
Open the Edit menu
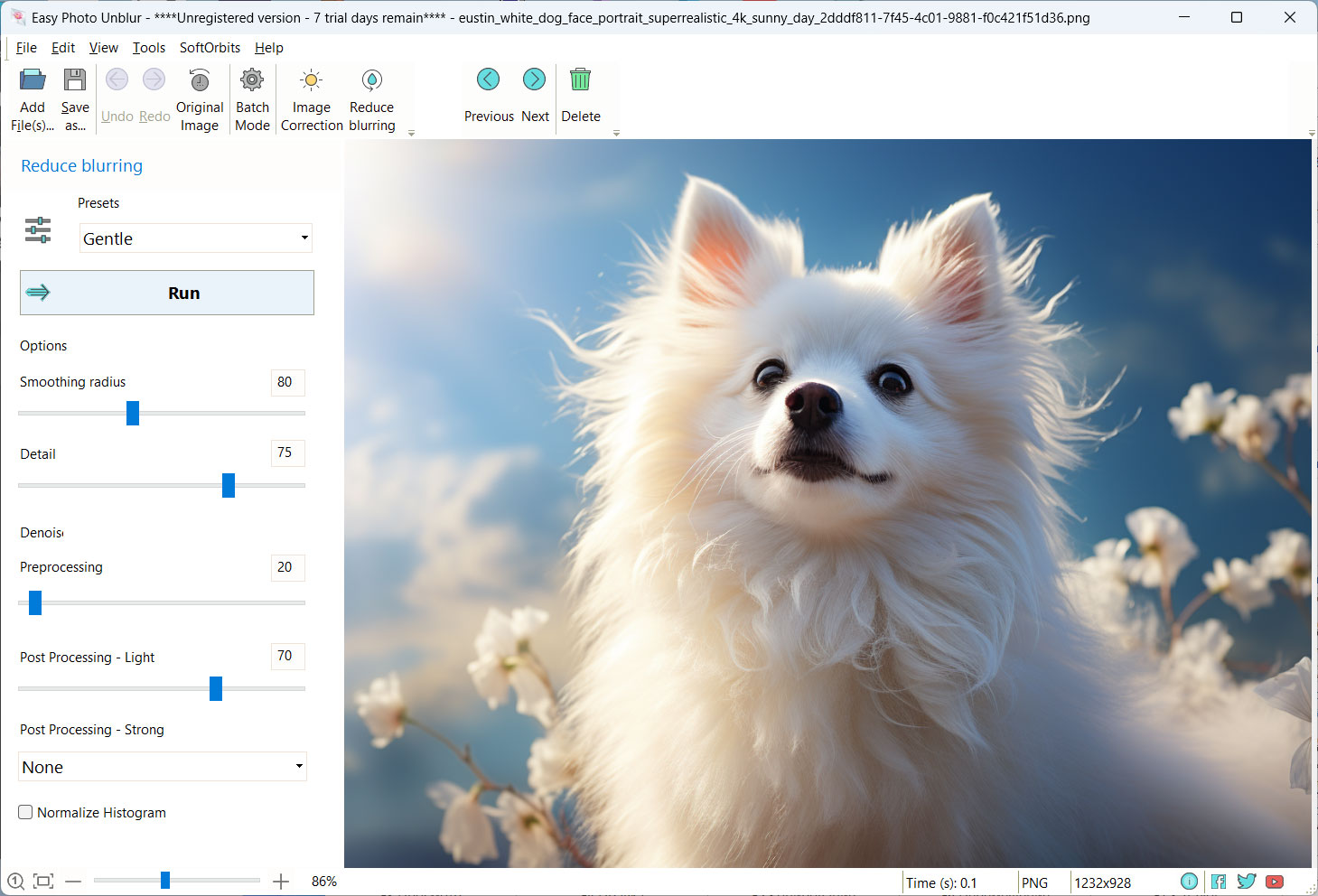(63, 48)
